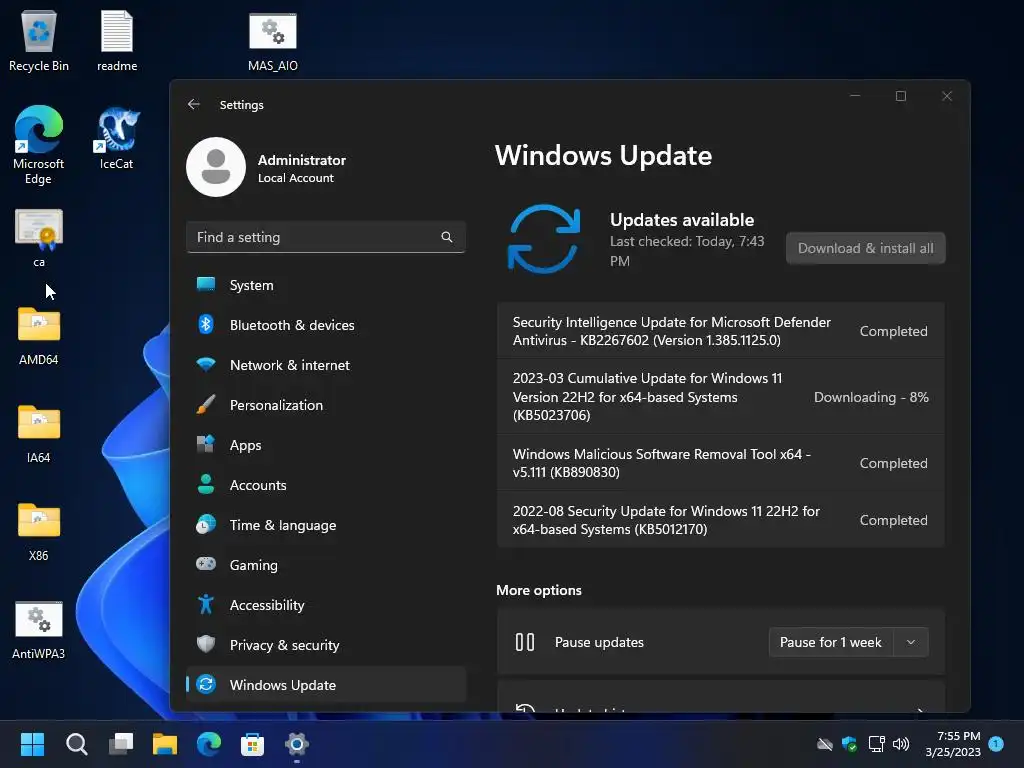
Task: Select the Personalization category
Action: click(x=326, y=405)
